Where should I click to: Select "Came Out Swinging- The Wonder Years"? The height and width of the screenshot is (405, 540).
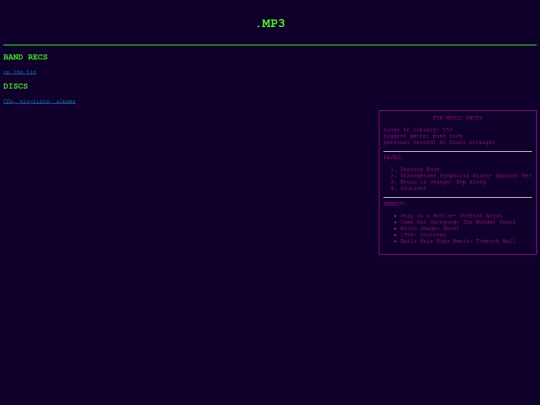(x=458, y=222)
